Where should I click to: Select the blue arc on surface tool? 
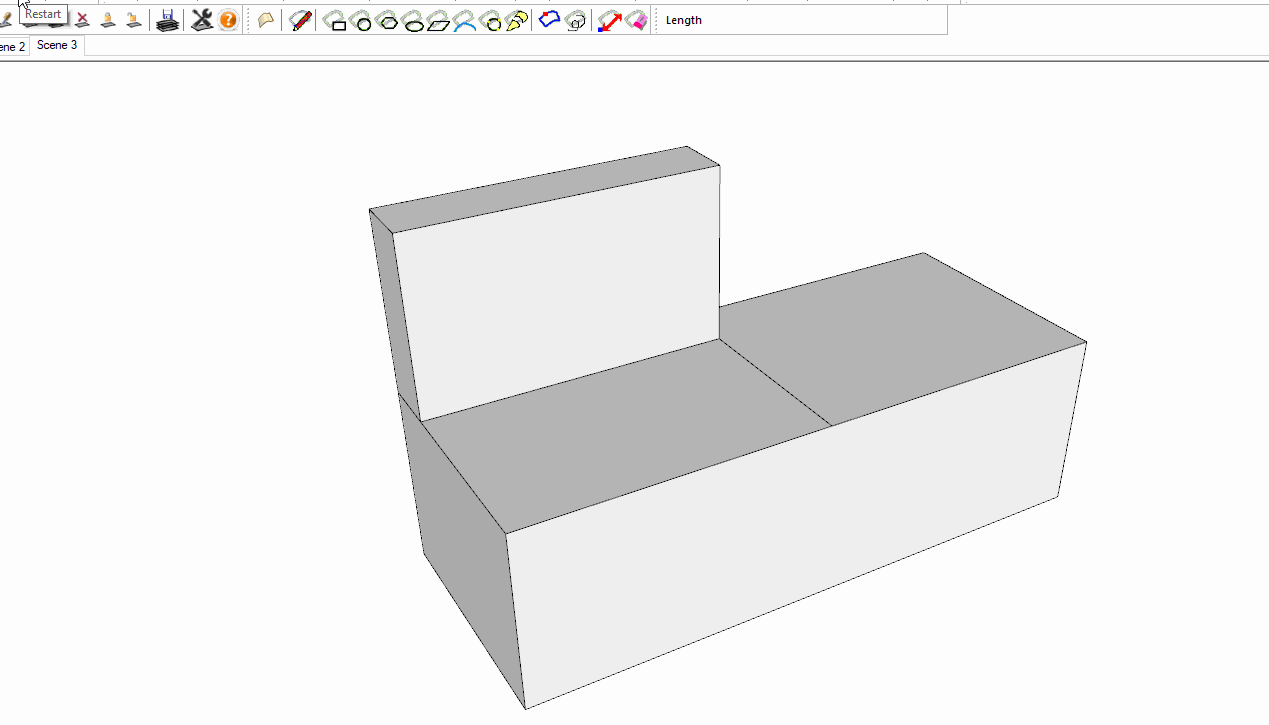point(464,21)
